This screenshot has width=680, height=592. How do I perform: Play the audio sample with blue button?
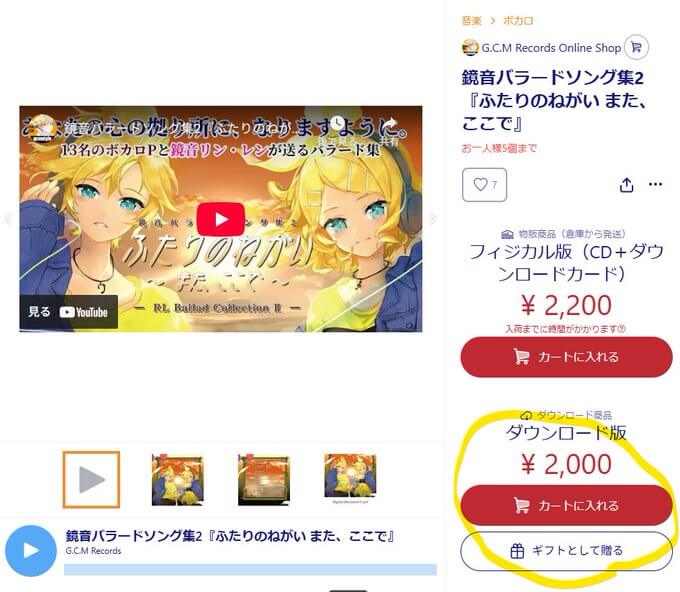31,551
